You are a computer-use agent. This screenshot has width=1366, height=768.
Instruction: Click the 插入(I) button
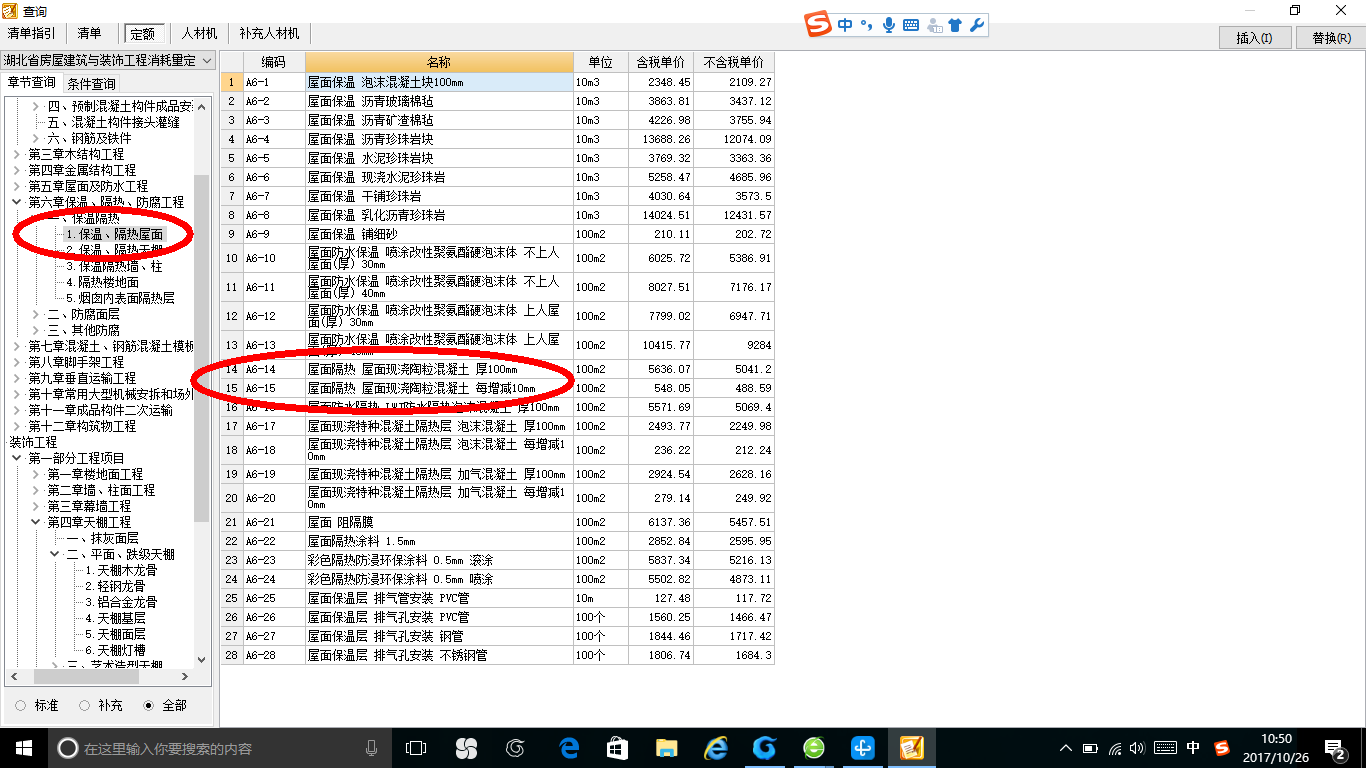coord(1254,38)
